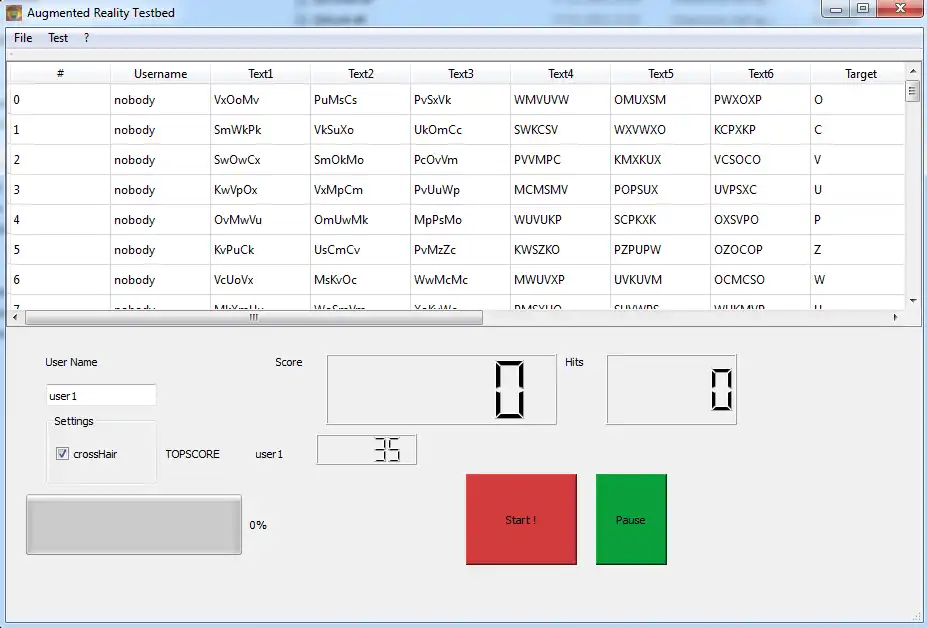Click the Text3 column header

[x=460, y=73]
